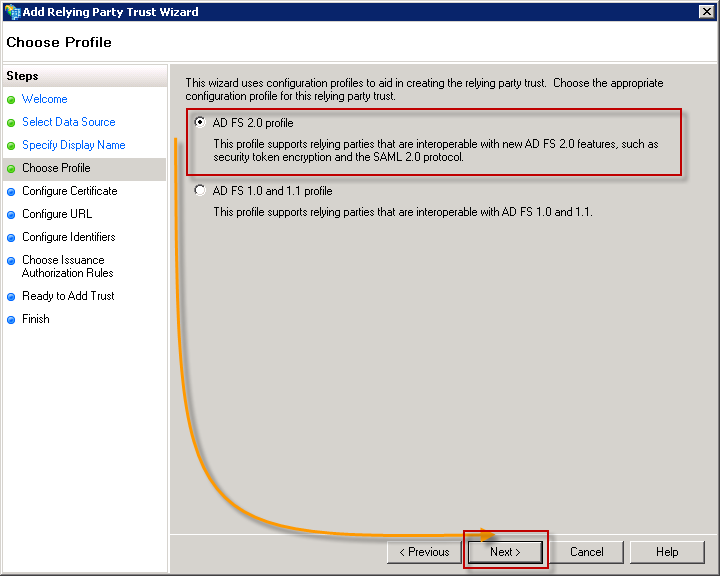Click the green bullet beside Specify Display Name

tap(11, 146)
